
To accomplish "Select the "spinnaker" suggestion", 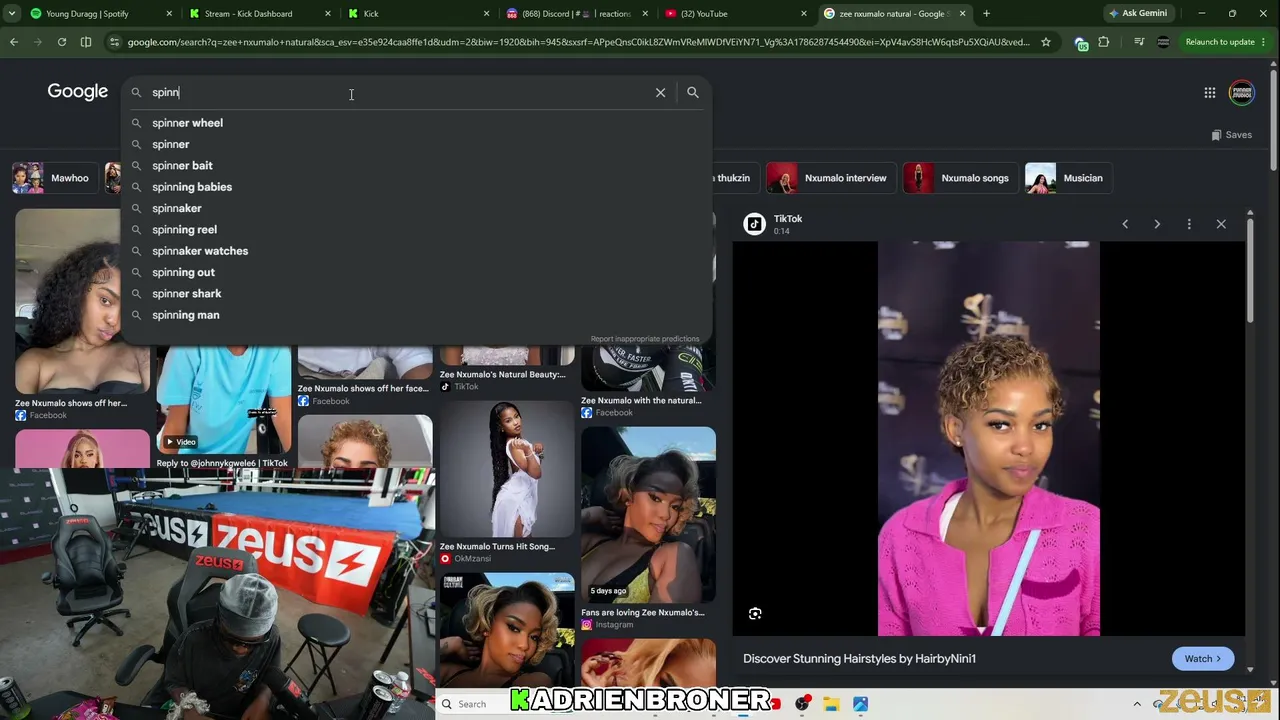I will pyautogui.click(x=416, y=208).
